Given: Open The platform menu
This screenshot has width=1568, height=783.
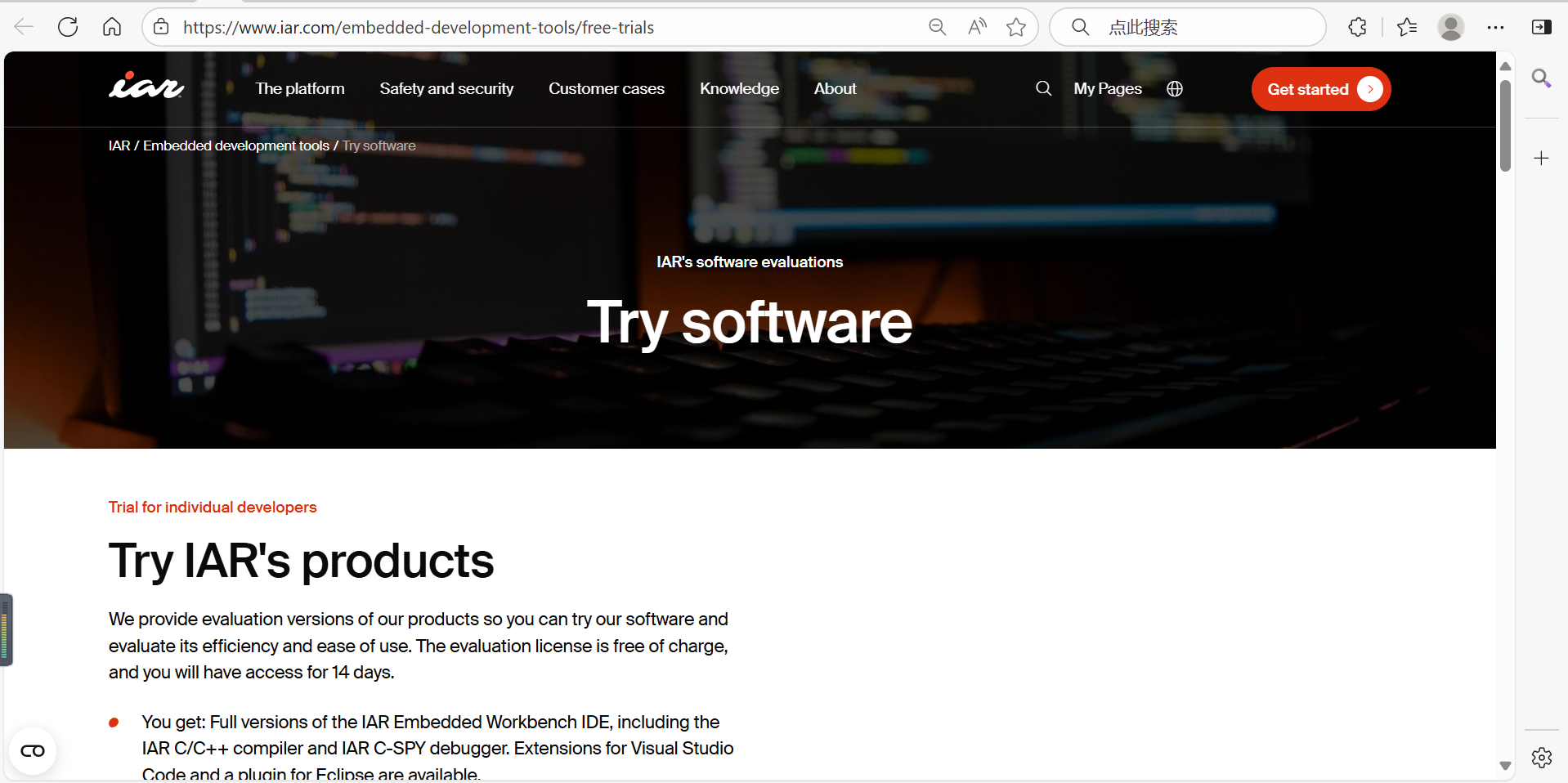Looking at the screenshot, I should [x=300, y=88].
